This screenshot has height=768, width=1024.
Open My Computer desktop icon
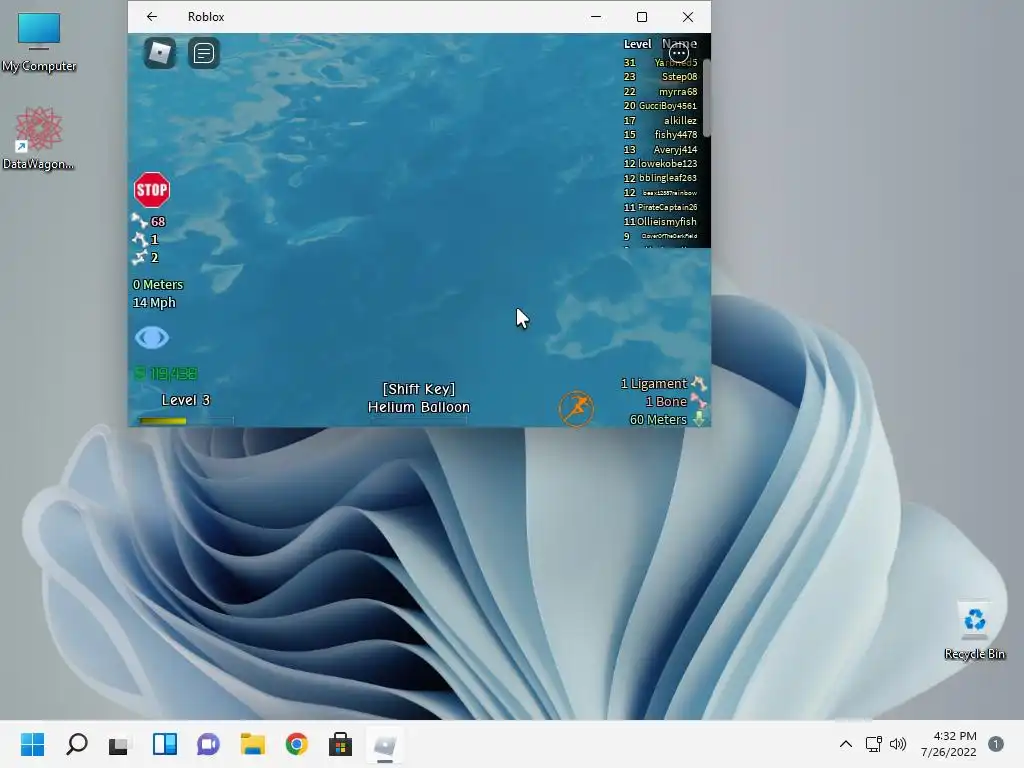point(39,42)
